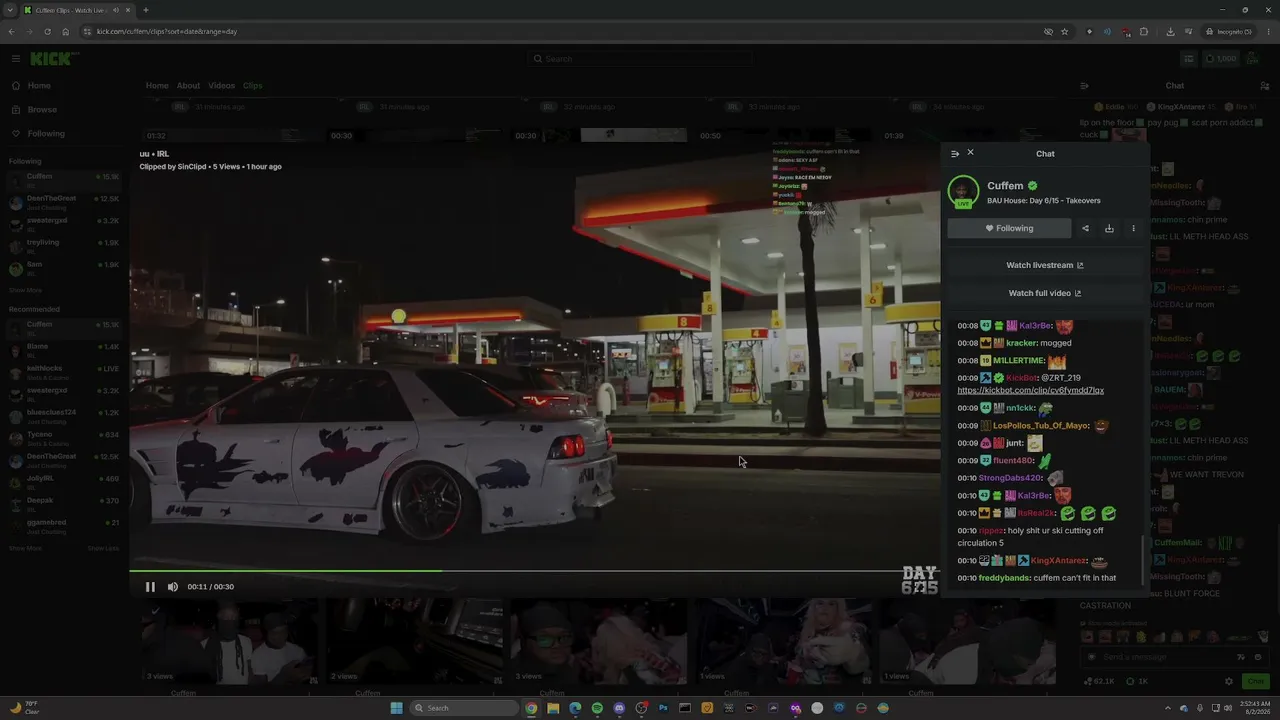Image resolution: width=1280 pixels, height=720 pixels.
Task: Open the Chrome tab search dropdown
Action: 10,10
